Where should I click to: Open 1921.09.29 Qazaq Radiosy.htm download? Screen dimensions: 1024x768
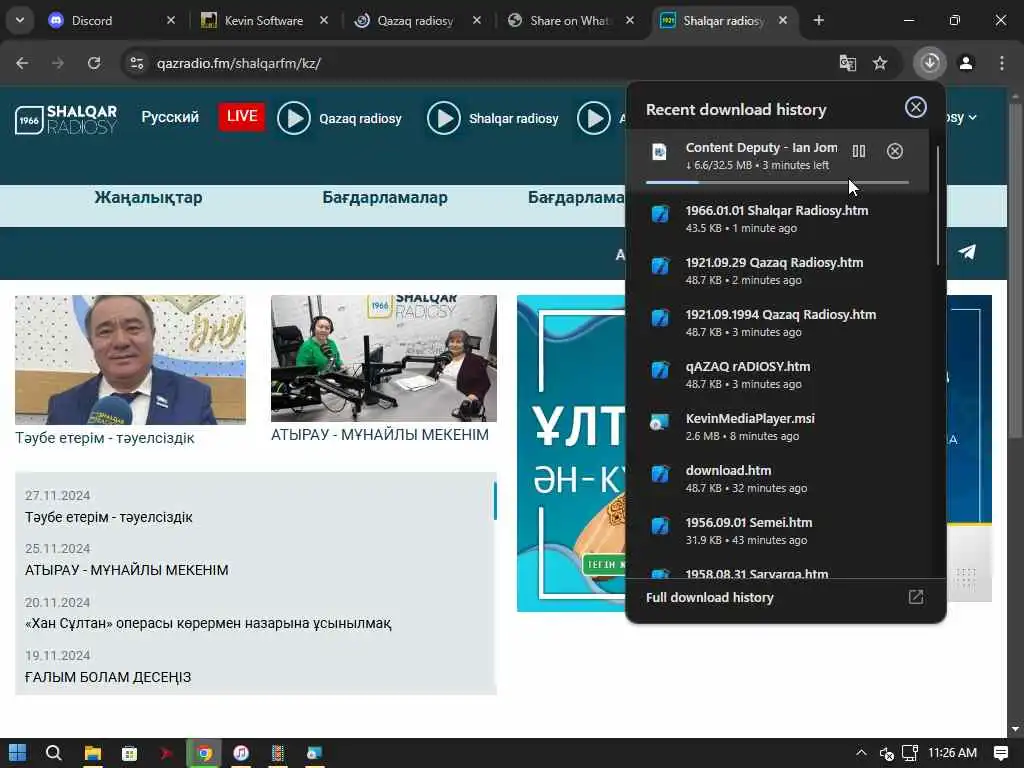tap(777, 270)
